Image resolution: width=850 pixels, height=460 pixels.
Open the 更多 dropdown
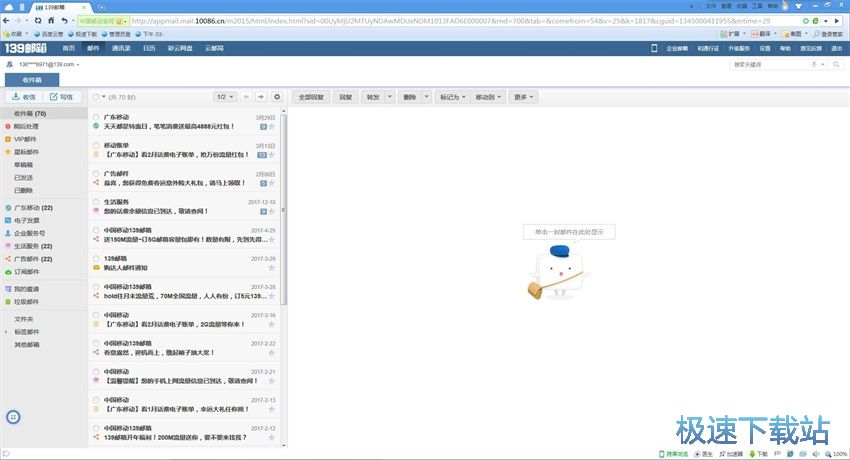pos(524,97)
